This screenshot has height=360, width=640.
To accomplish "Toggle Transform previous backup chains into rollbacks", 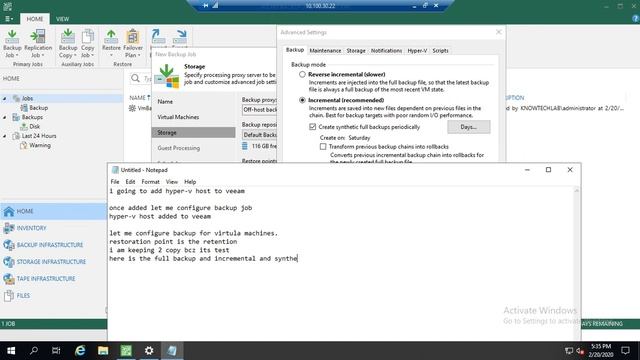I will point(323,147).
